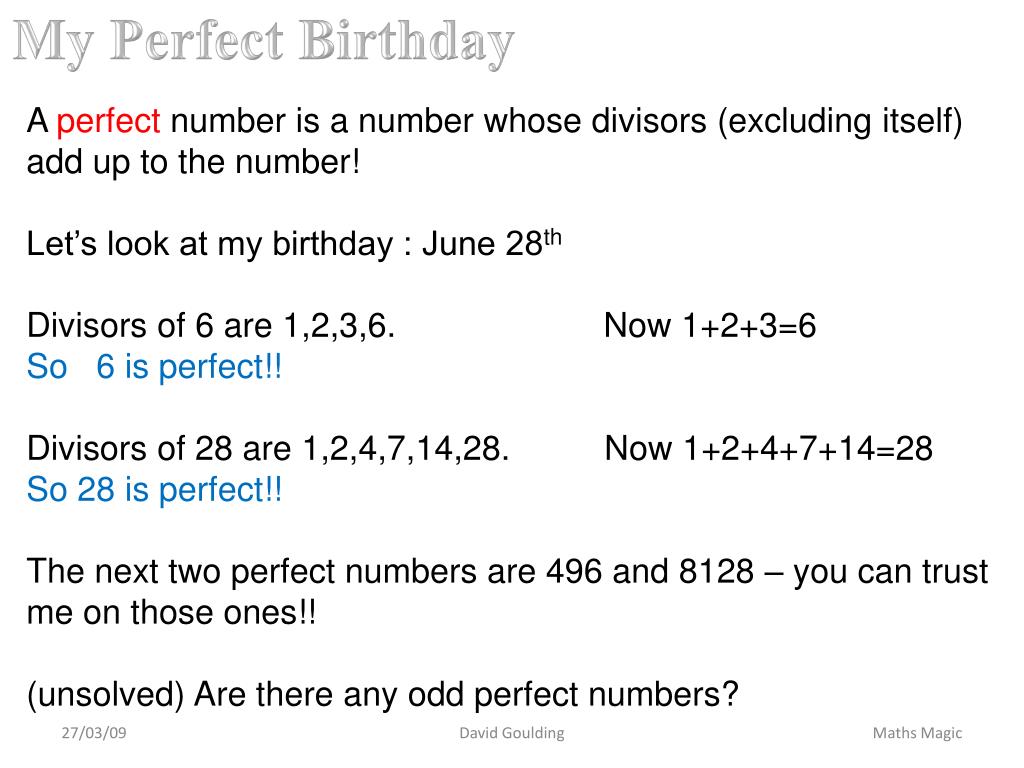Click the footer label Maths Magic
The width and height of the screenshot is (1024, 768).
(918, 733)
